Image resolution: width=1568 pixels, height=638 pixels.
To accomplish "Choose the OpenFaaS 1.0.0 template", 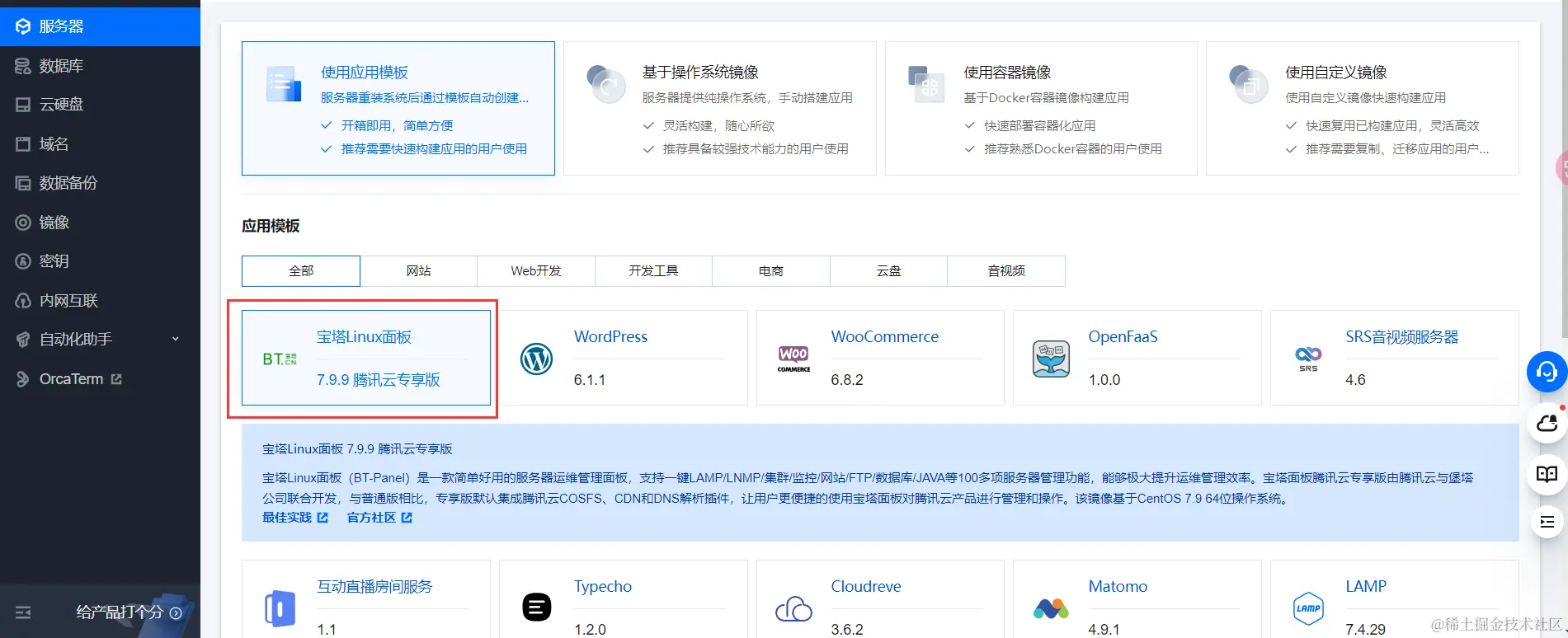I will point(1137,358).
